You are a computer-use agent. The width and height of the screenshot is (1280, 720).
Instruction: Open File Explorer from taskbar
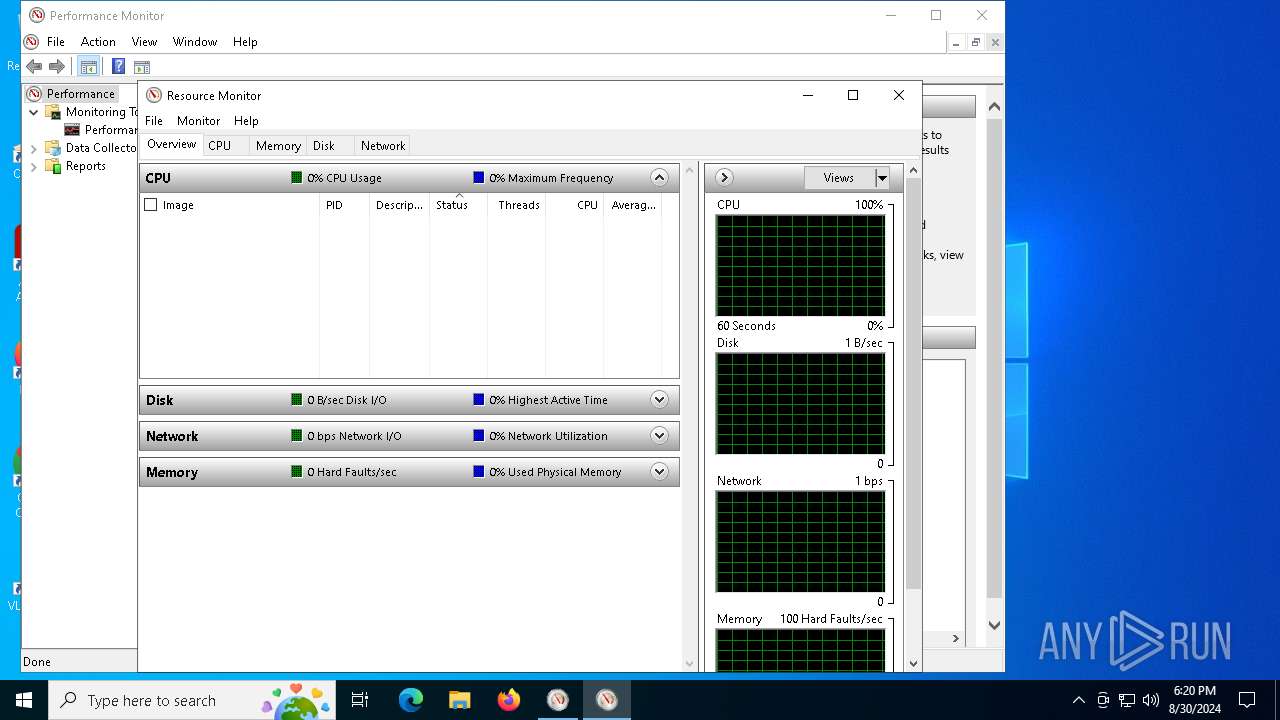click(460, 700)
